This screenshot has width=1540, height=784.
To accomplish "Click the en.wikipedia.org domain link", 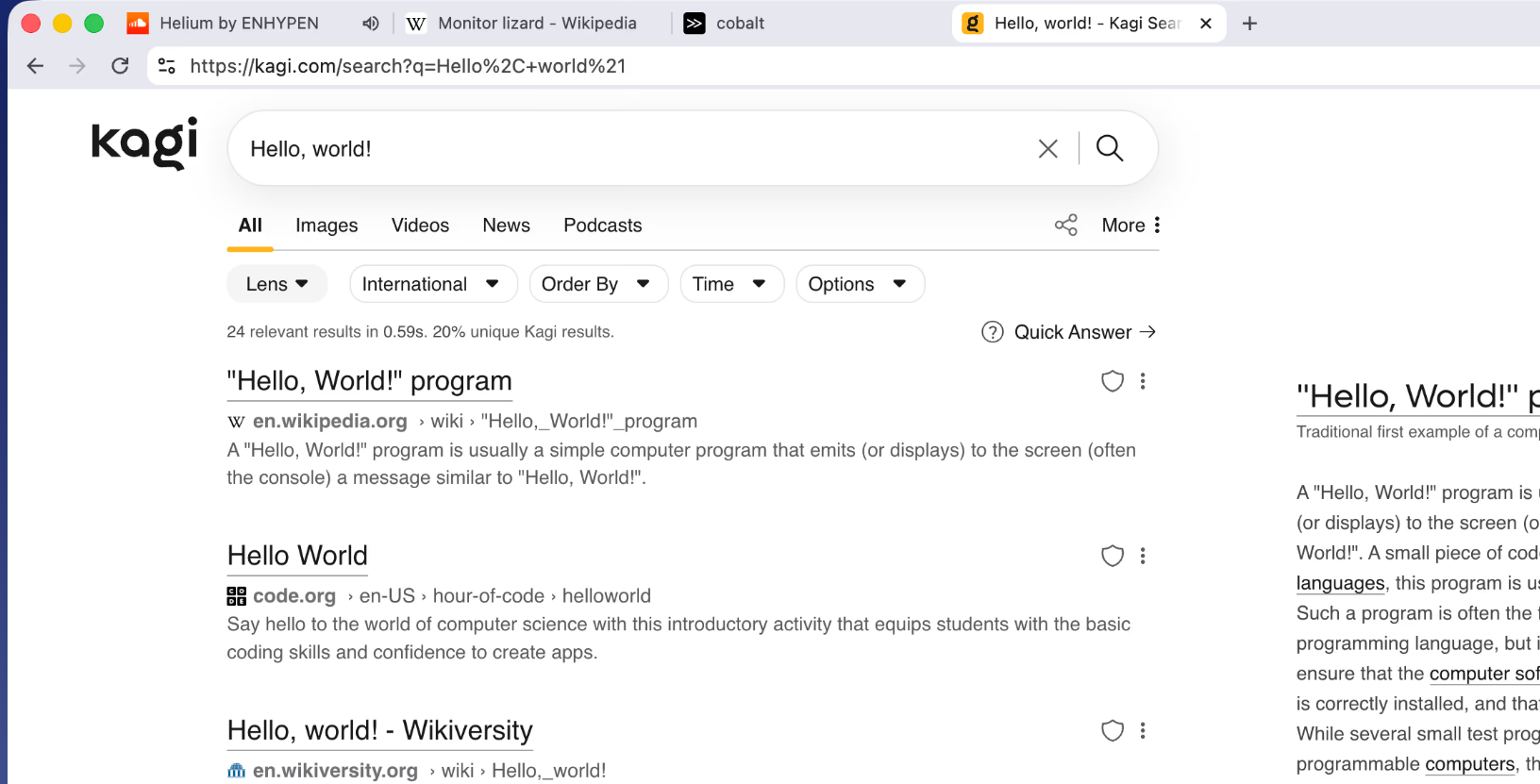I will point(330,422).
